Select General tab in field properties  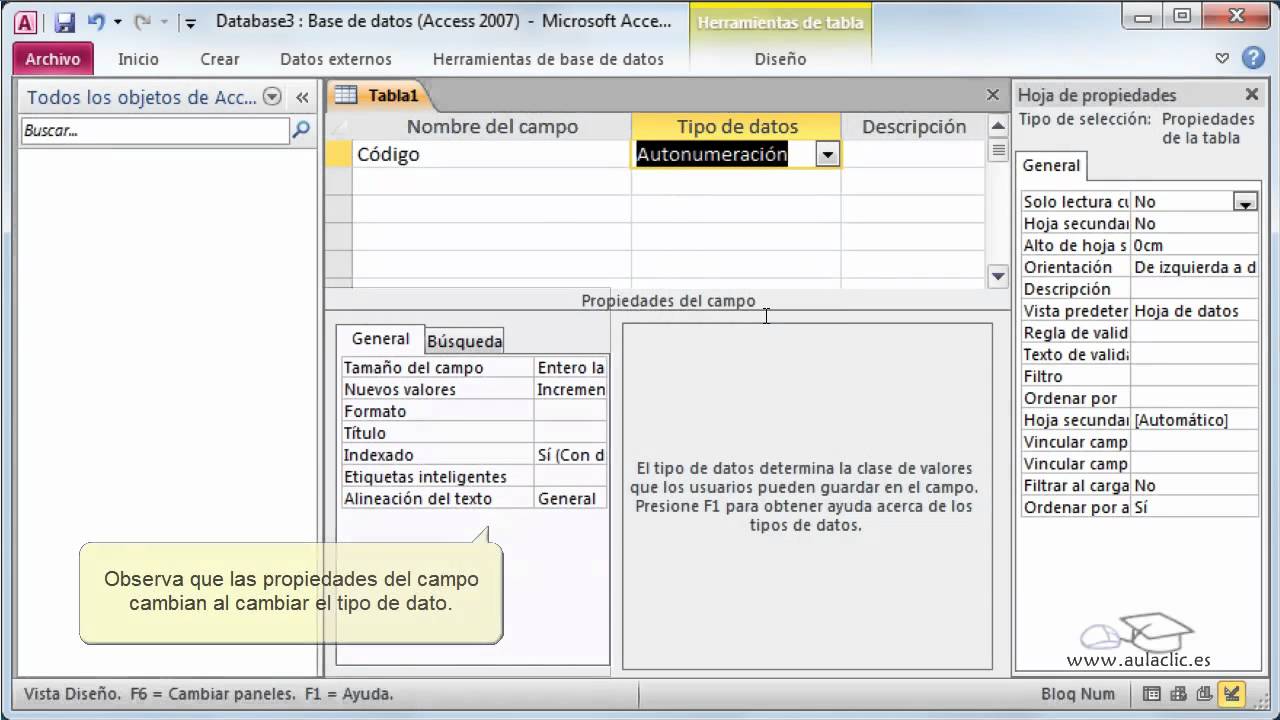(x=380, y=339)
